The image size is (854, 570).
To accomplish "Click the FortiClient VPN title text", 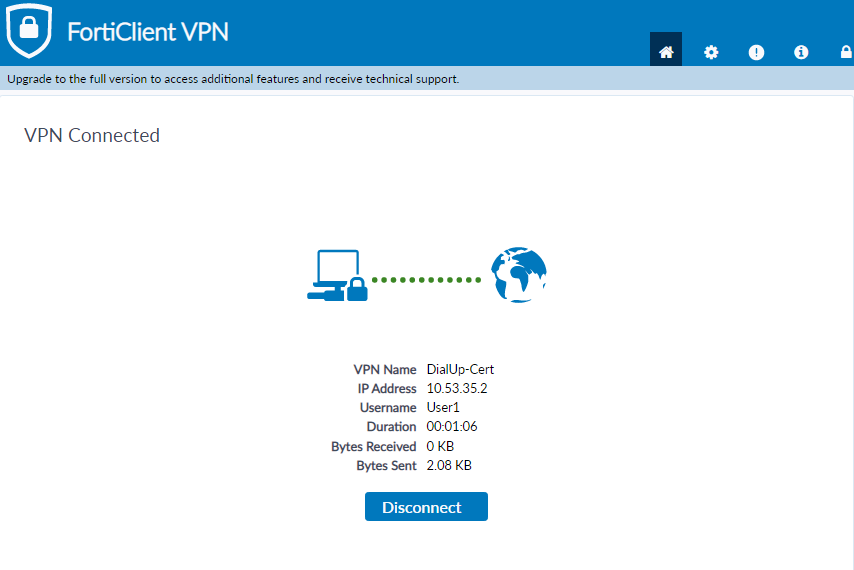I will point(148,32).
